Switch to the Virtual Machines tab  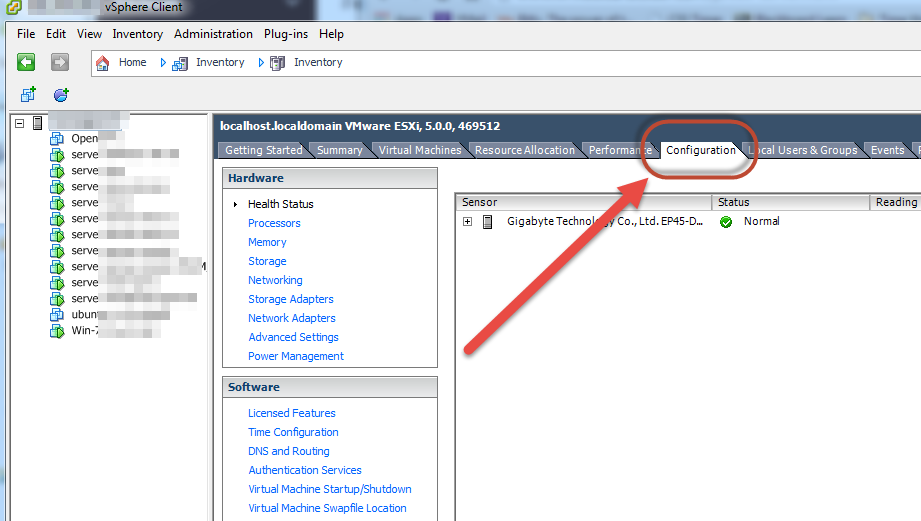click(420, 150)
